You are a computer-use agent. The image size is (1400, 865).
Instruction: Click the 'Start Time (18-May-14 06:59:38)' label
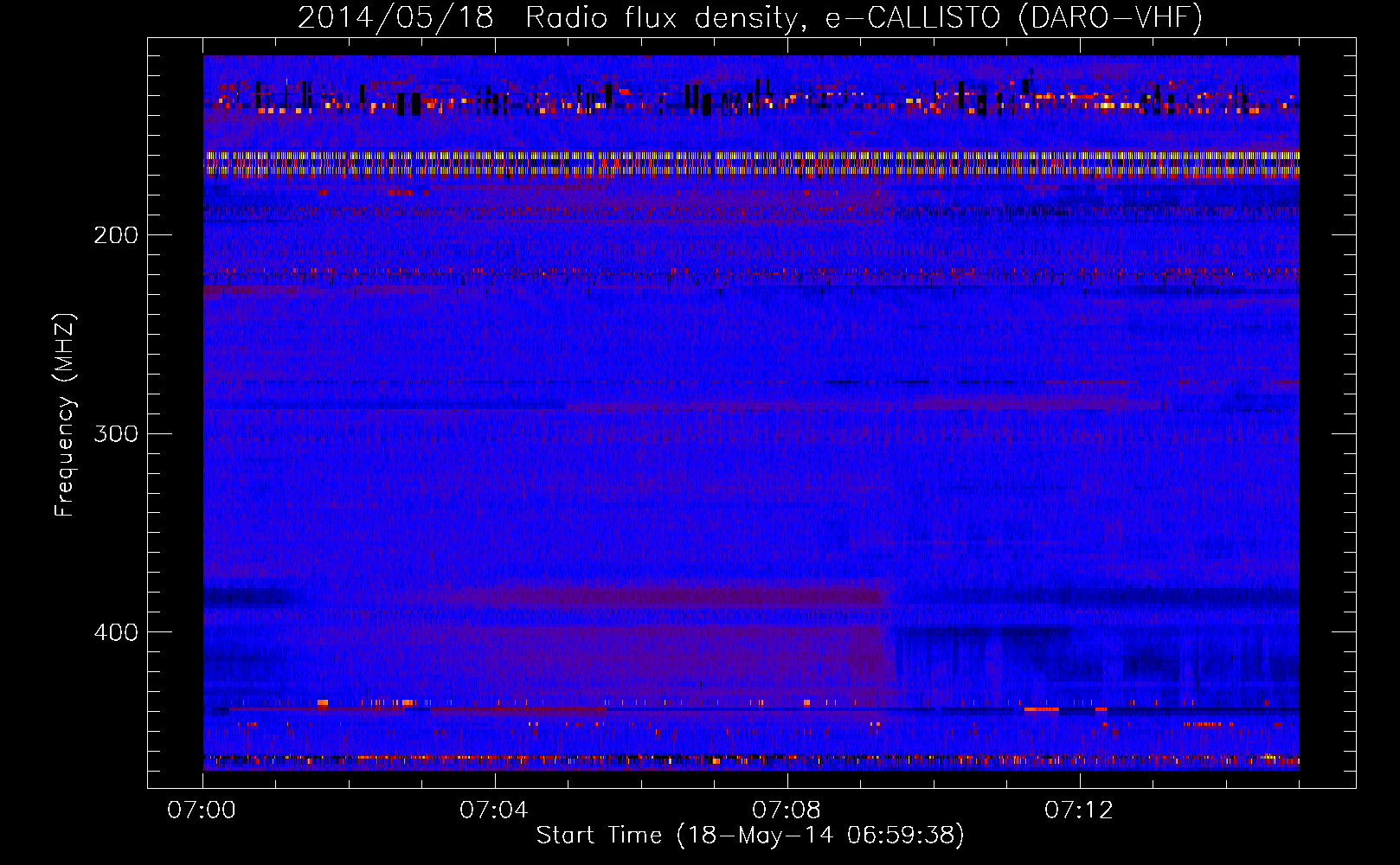click(x=750, y=835)
